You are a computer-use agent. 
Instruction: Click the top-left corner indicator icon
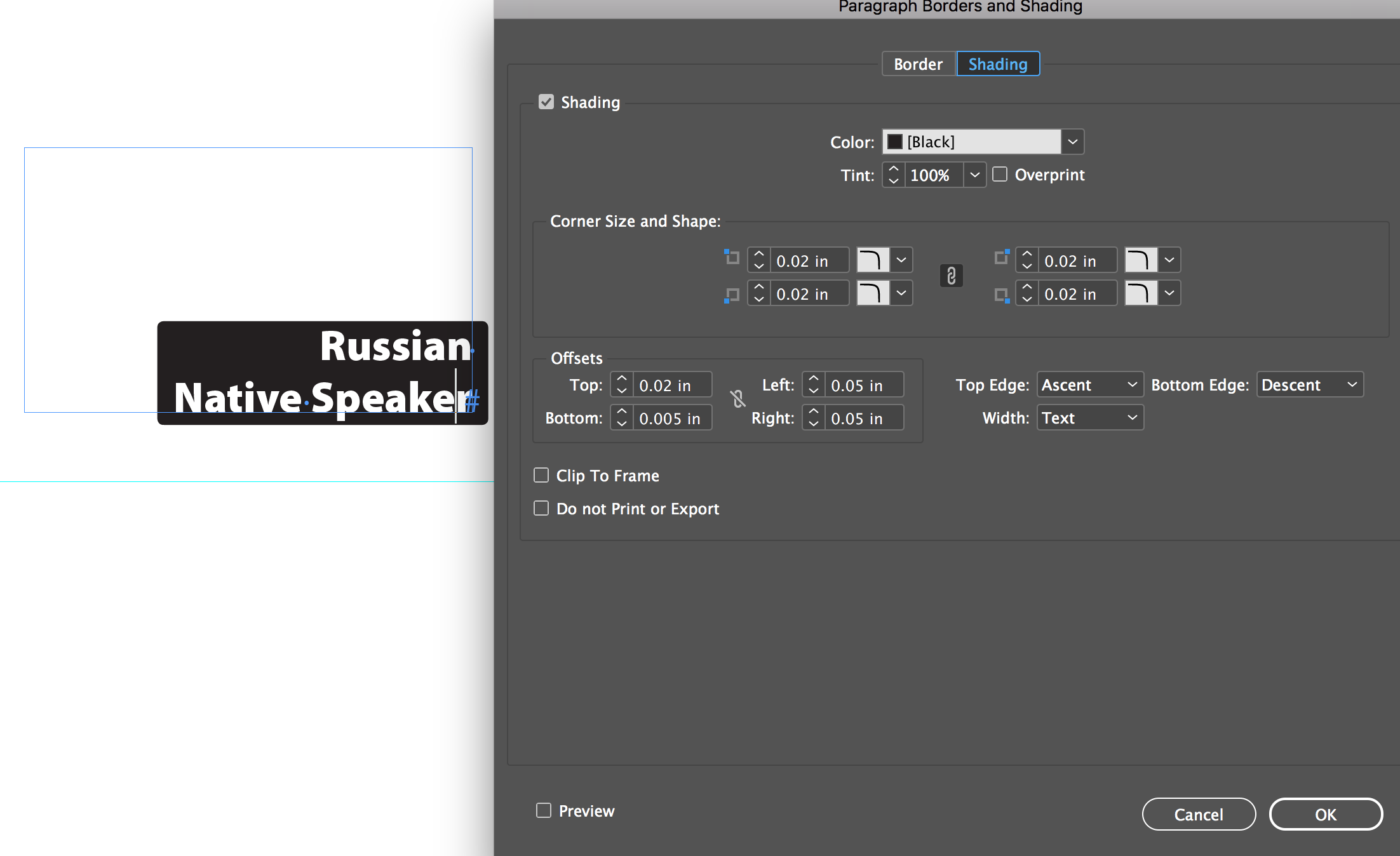(x=732, y=257)
